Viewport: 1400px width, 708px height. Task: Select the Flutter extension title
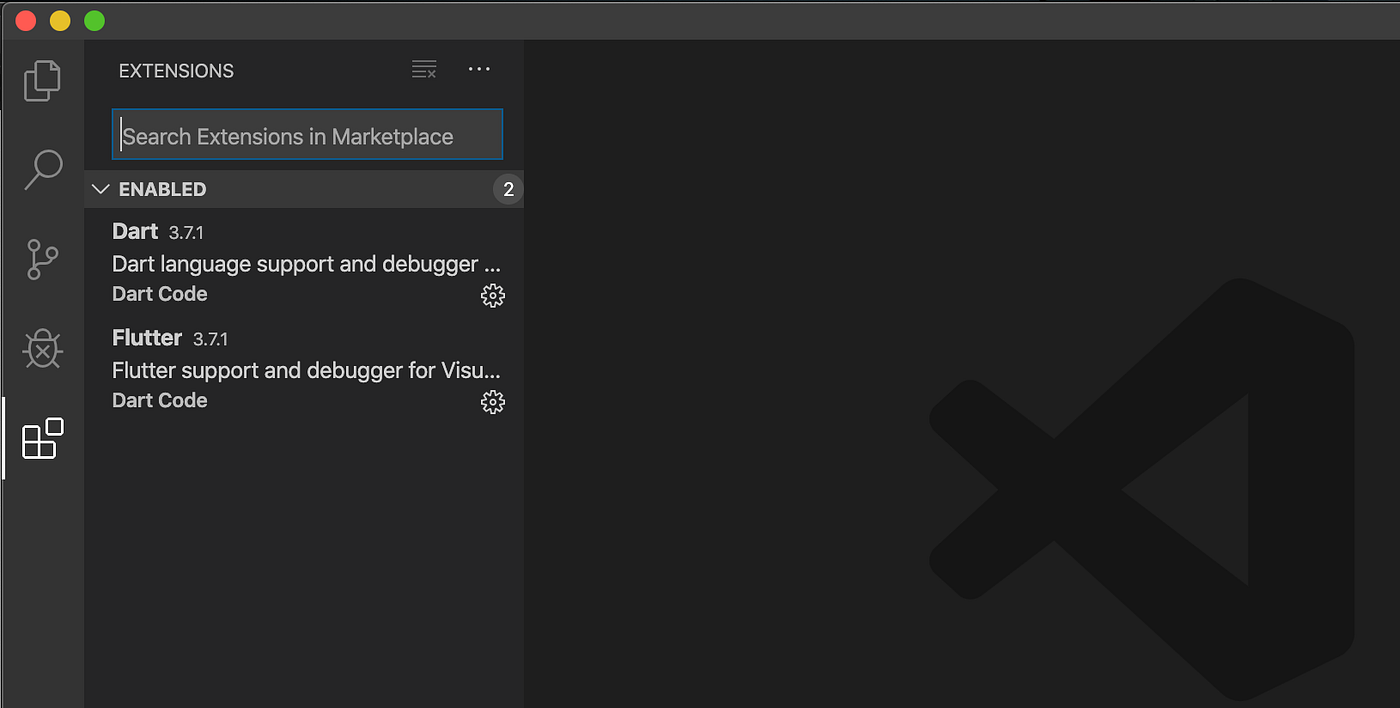[147, 337]
